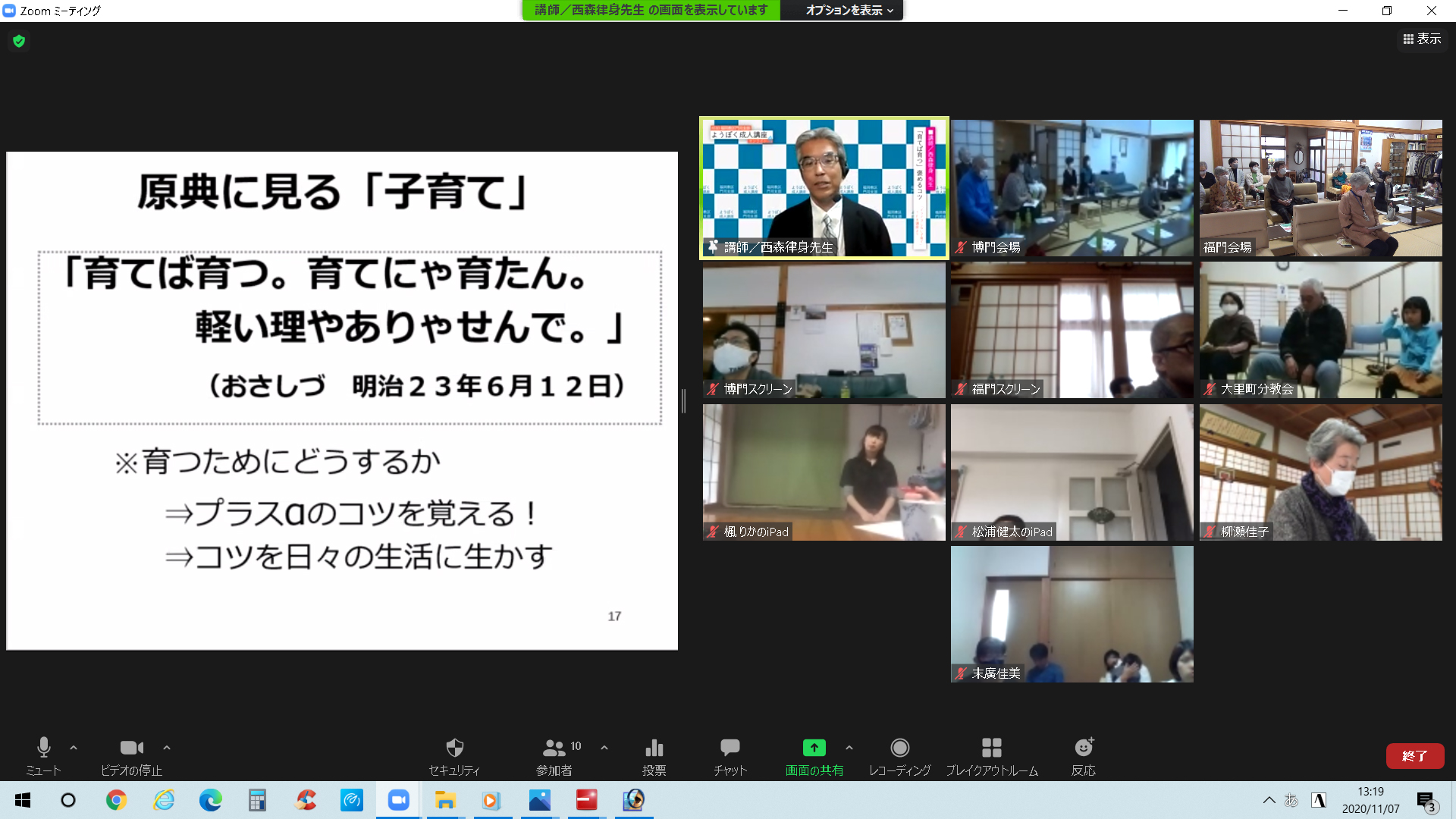
Task: Expand video options arrow beside camera
Action: tap(167, 748)
